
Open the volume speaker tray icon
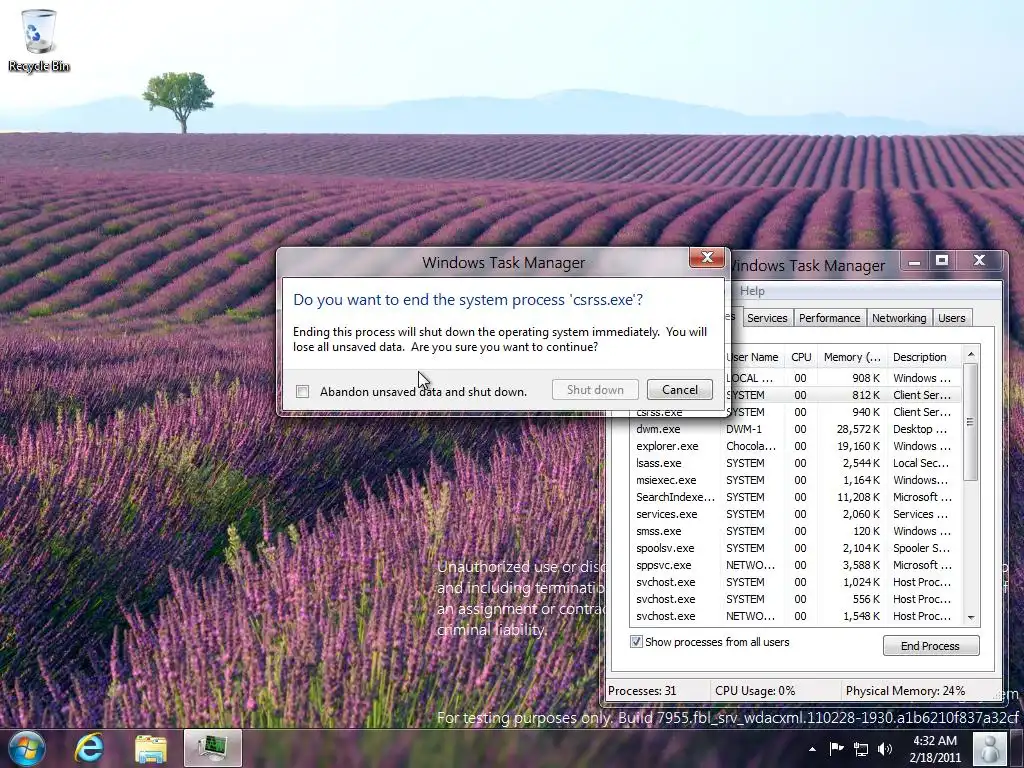[885, 749]
